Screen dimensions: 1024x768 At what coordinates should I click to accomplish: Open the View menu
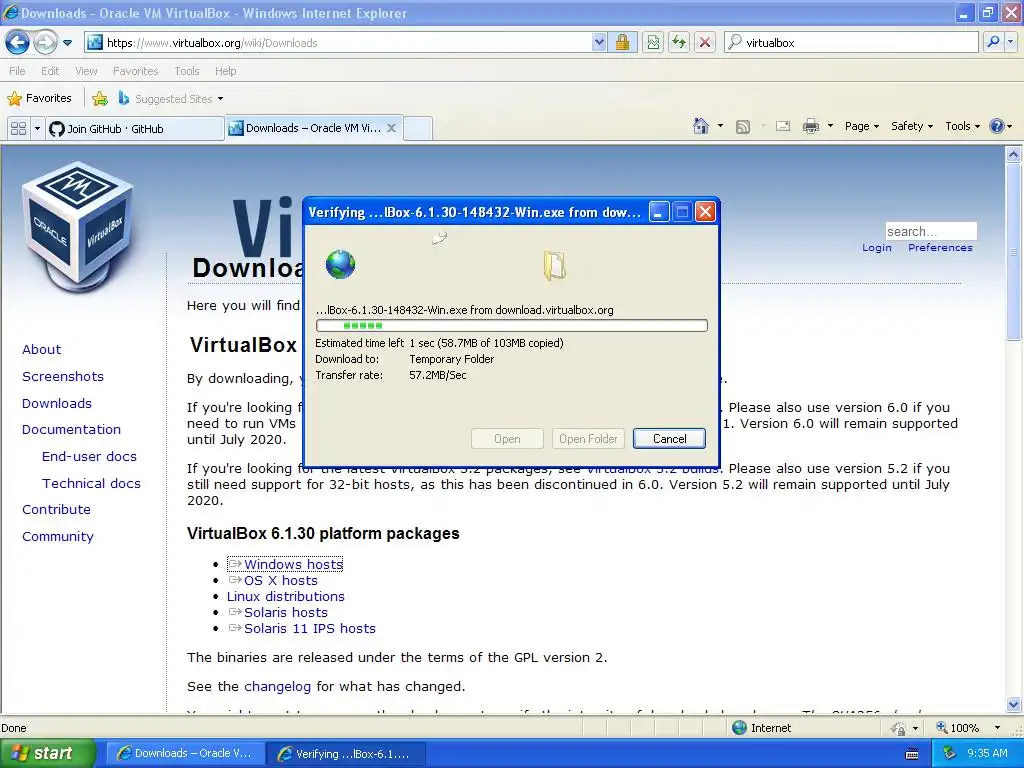(86, 71)
